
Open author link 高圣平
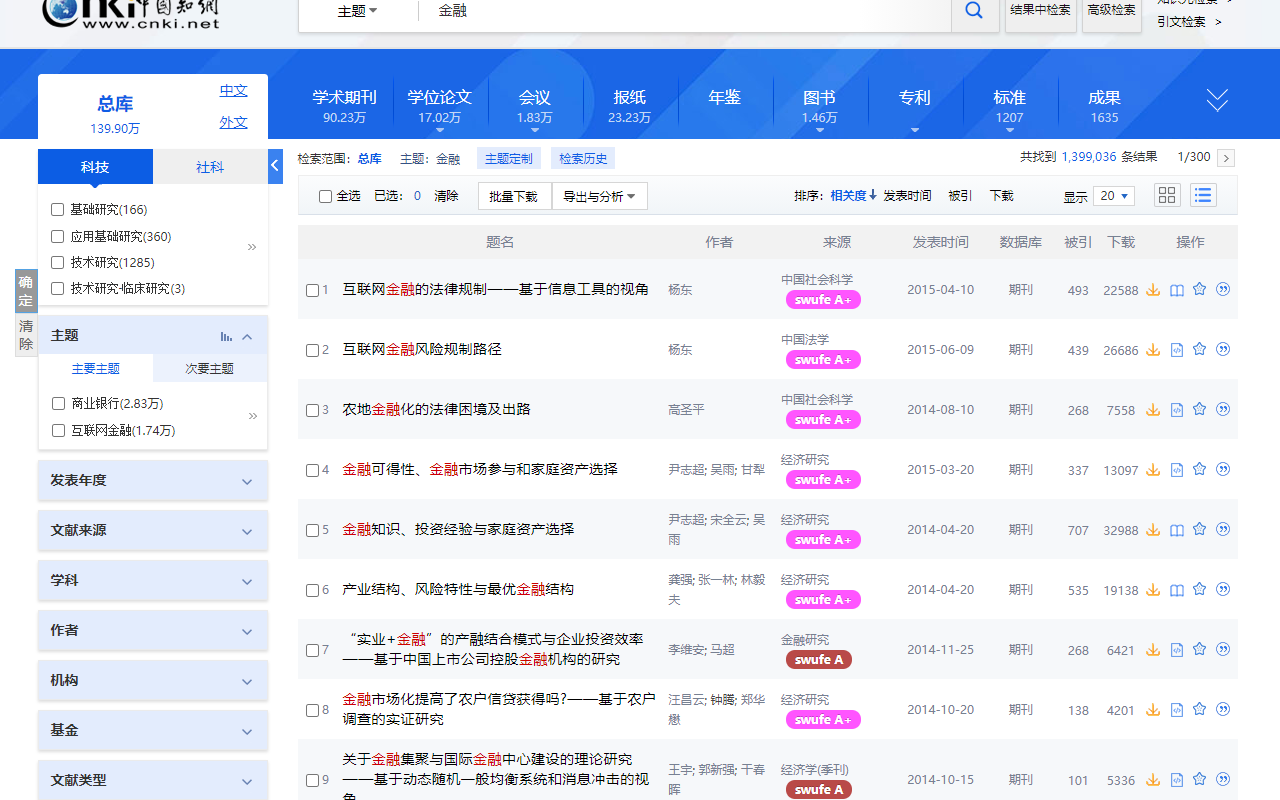click(x=686, y=410)
